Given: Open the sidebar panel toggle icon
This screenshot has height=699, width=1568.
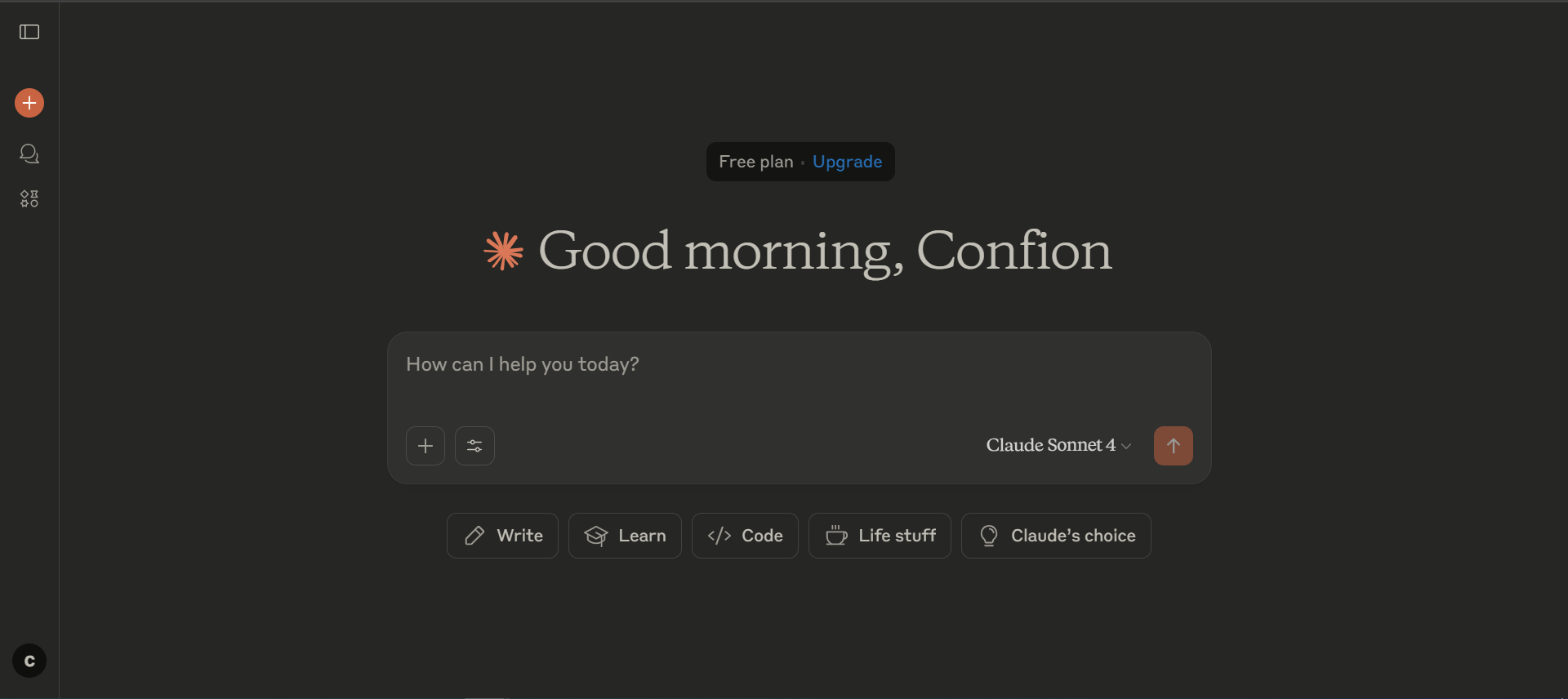Looking at the screenshot, I should pos(29,32).
